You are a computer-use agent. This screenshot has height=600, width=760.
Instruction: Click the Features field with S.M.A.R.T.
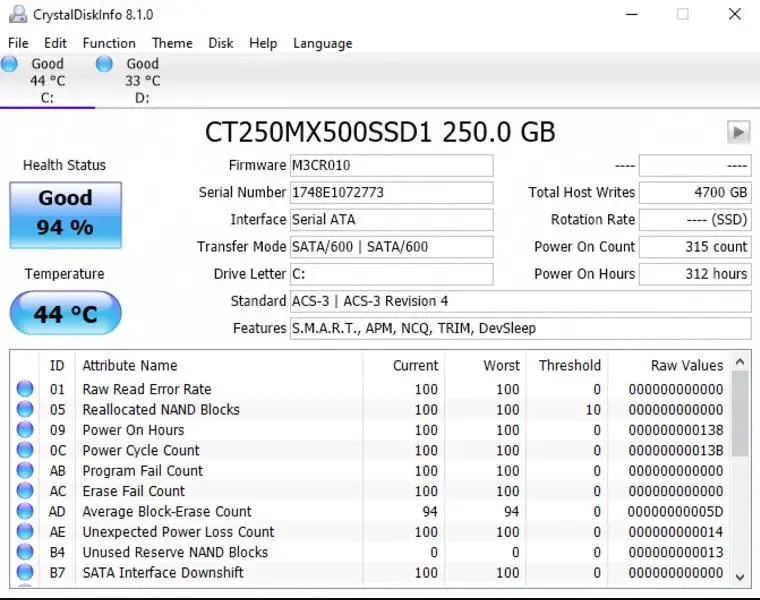[521, 329]
